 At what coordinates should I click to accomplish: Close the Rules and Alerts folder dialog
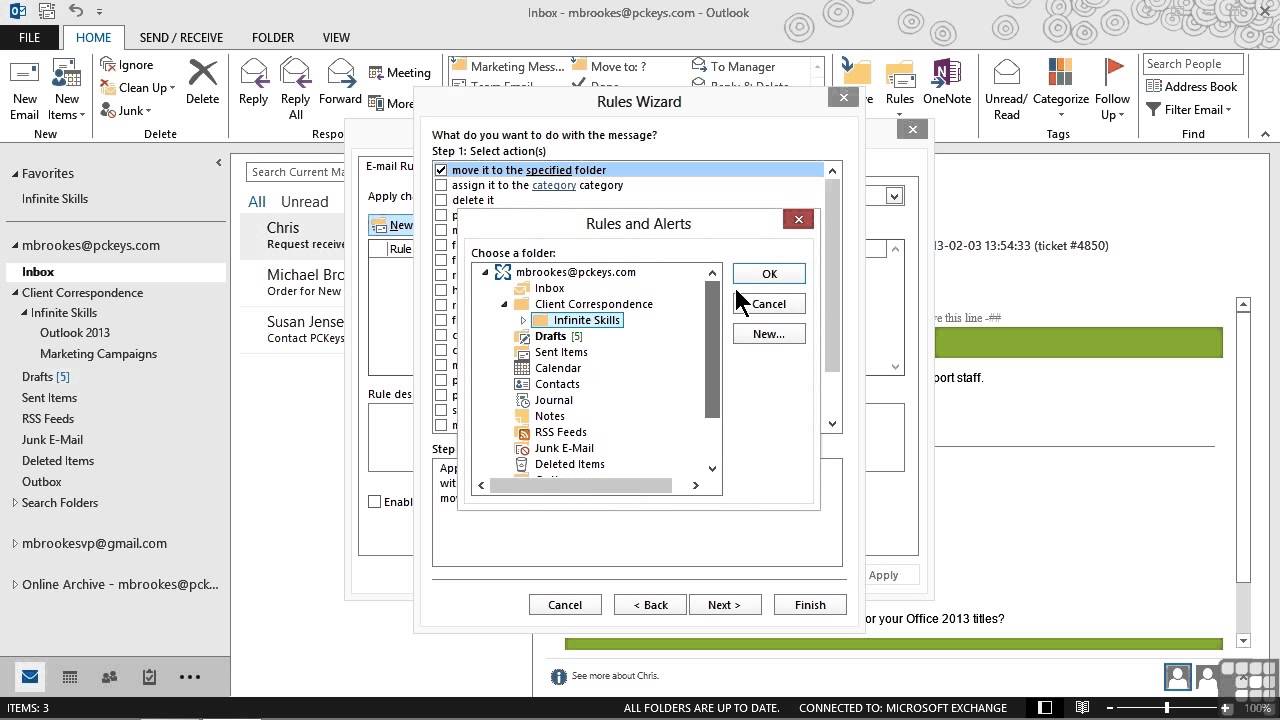coord(798,219)
